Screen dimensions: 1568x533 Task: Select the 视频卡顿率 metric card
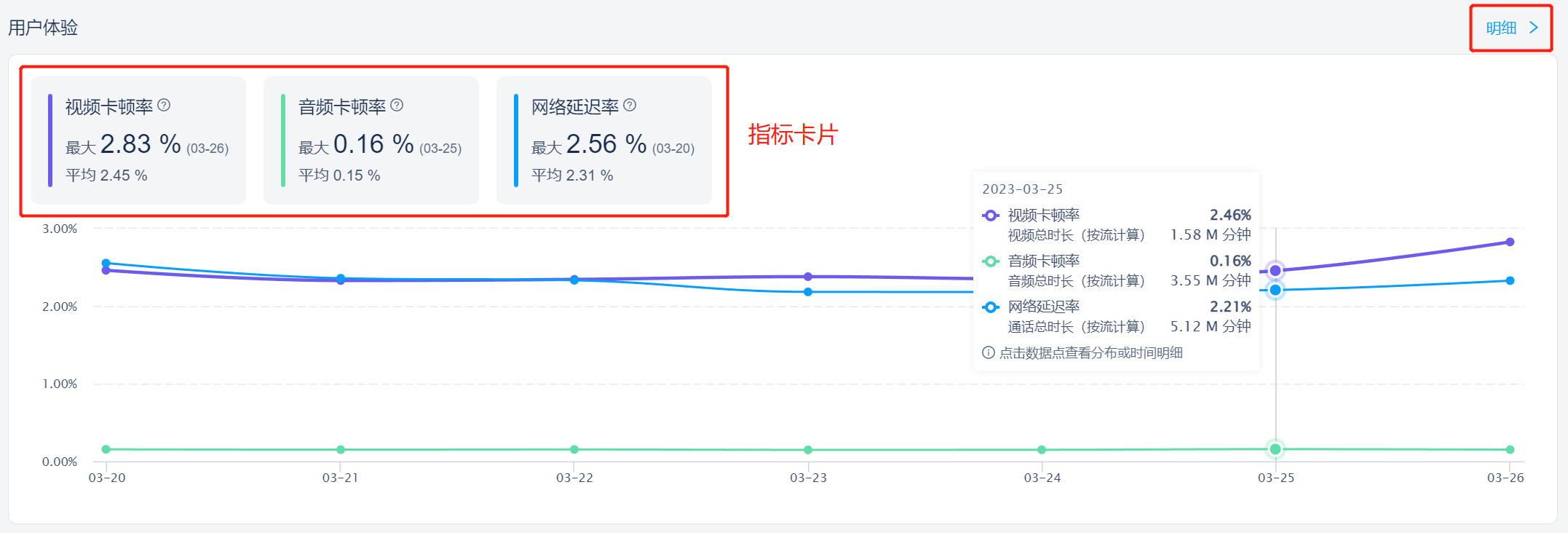tap(138, 141)
